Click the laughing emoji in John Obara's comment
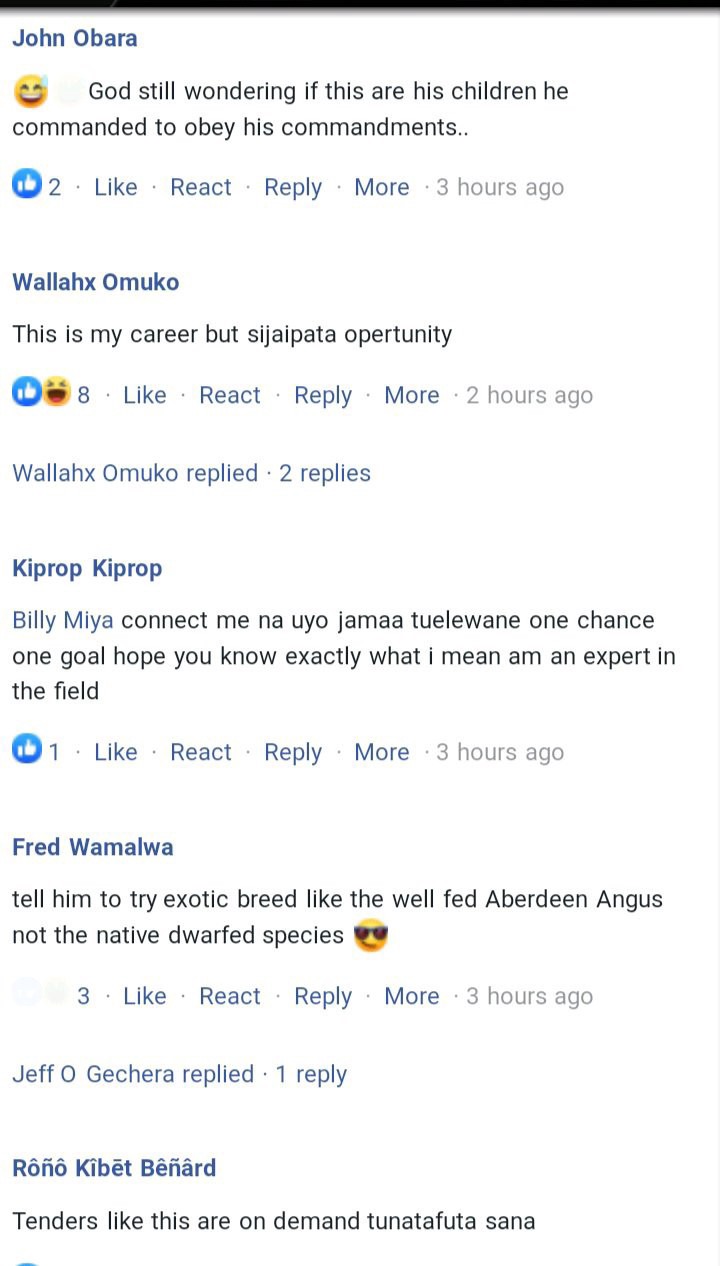 click(30, 92)
